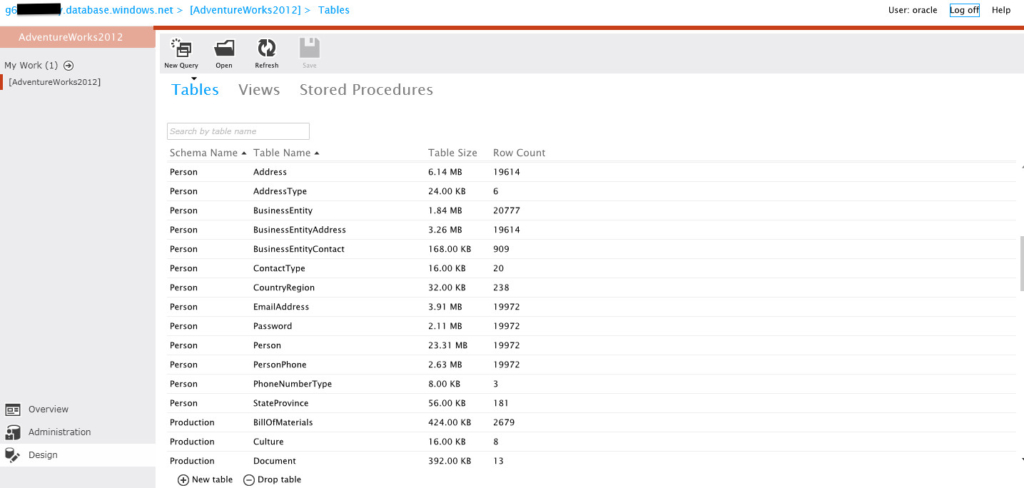The image size is (1024, 488).
Task: Sort by Schema Name column
Action: 208,153
